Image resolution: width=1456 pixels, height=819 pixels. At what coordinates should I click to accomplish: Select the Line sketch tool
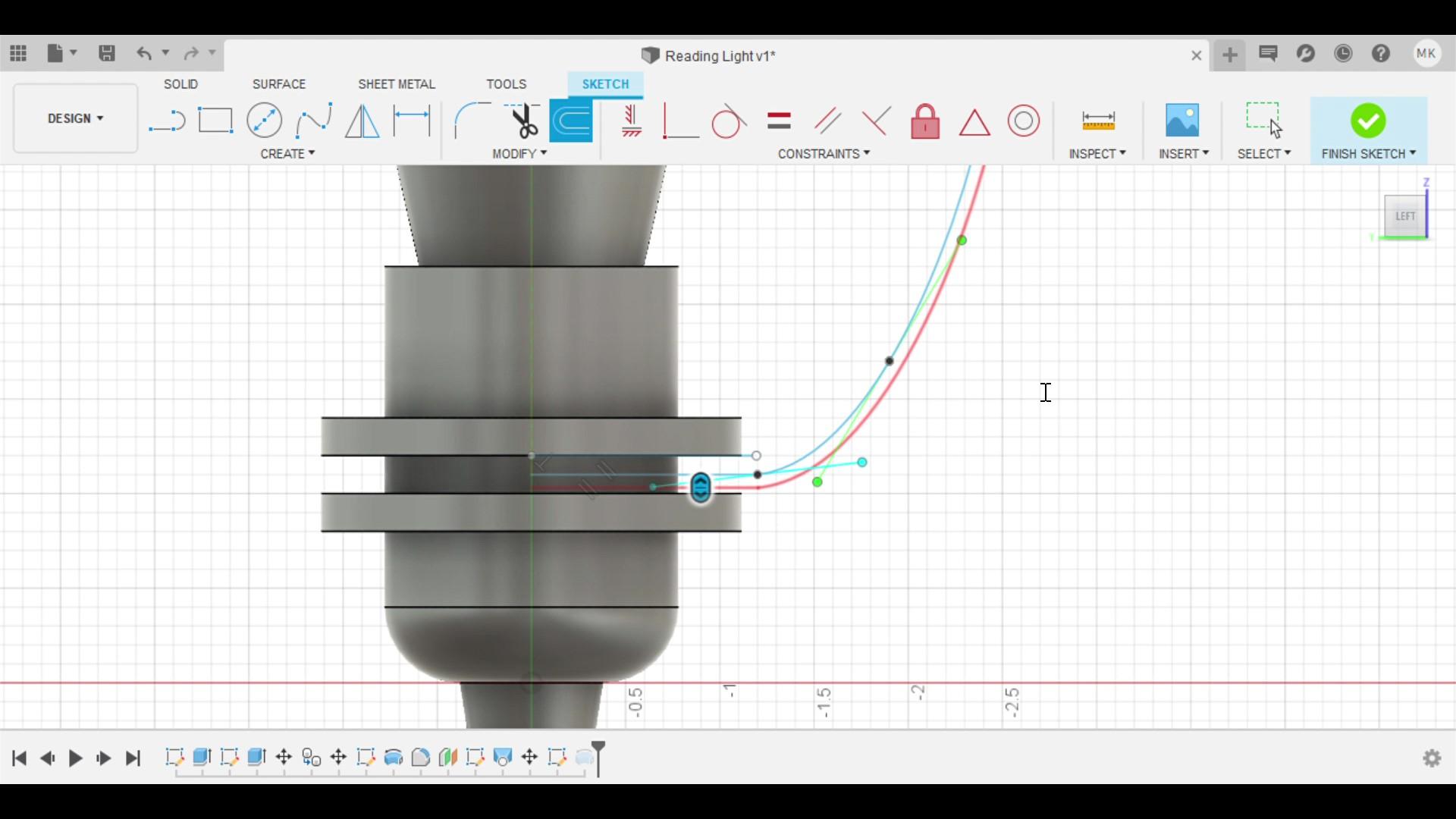click(167, 121)
